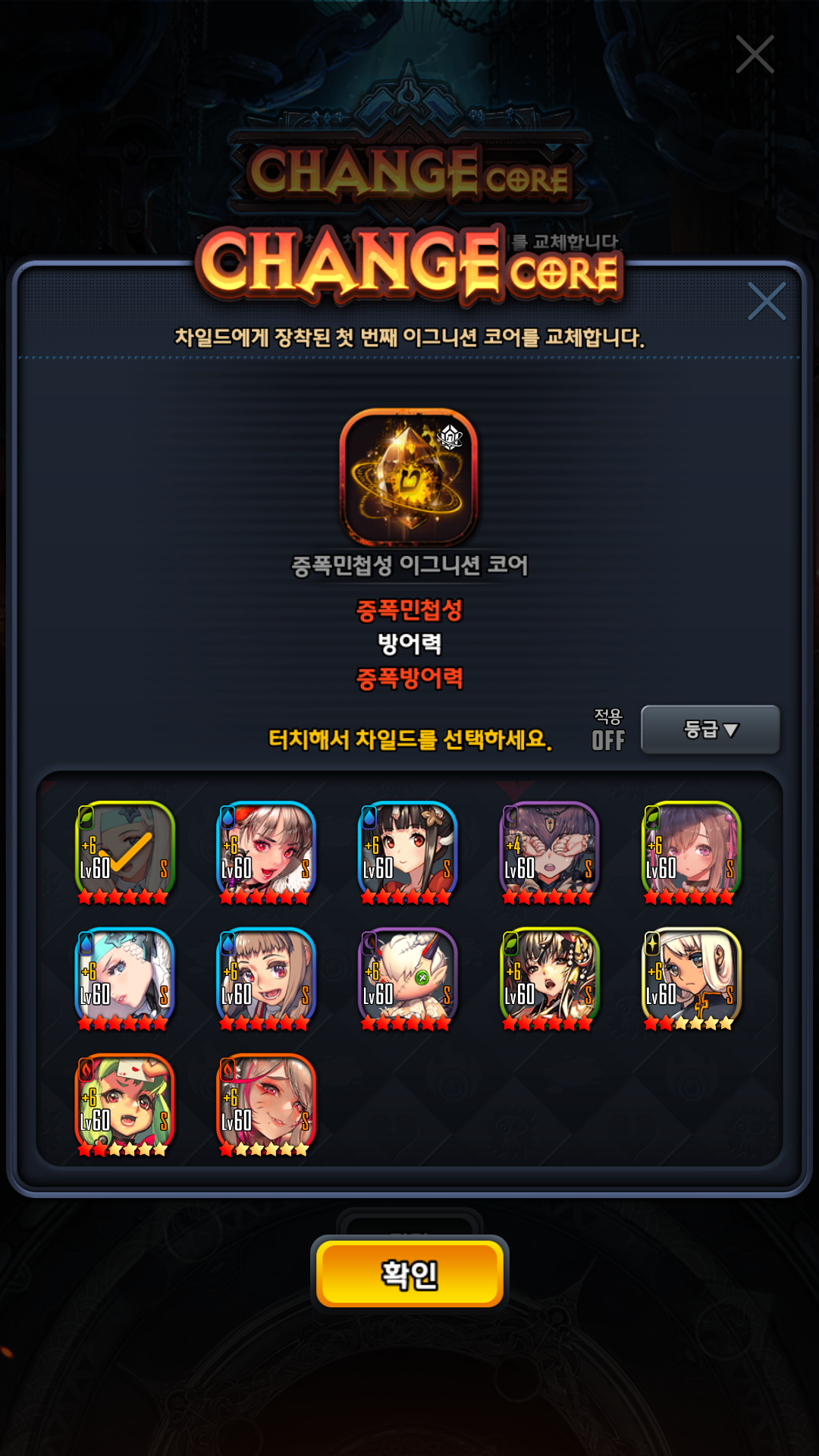Choose the white-haired dark-skinned light-element child
The height and width of the screenshot is (1456, 819).
[692, 978]
